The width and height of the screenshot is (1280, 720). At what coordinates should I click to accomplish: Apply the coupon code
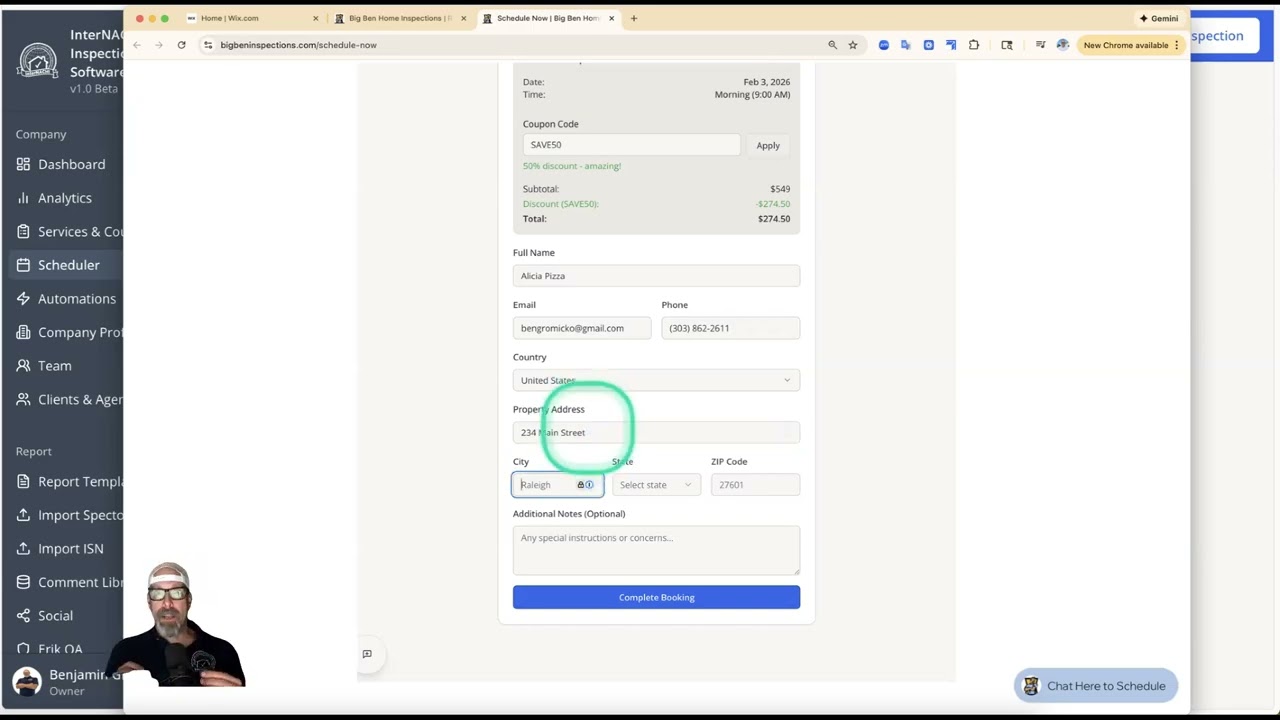768,145
